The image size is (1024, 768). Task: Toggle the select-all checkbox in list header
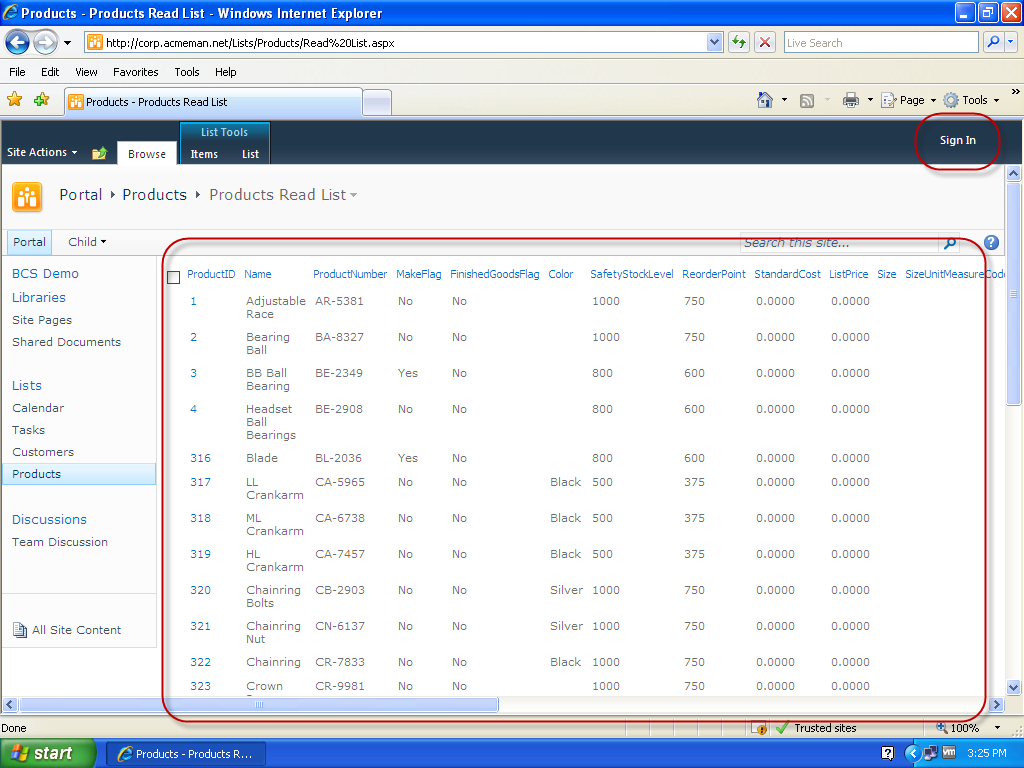click(x=173, y=277)
